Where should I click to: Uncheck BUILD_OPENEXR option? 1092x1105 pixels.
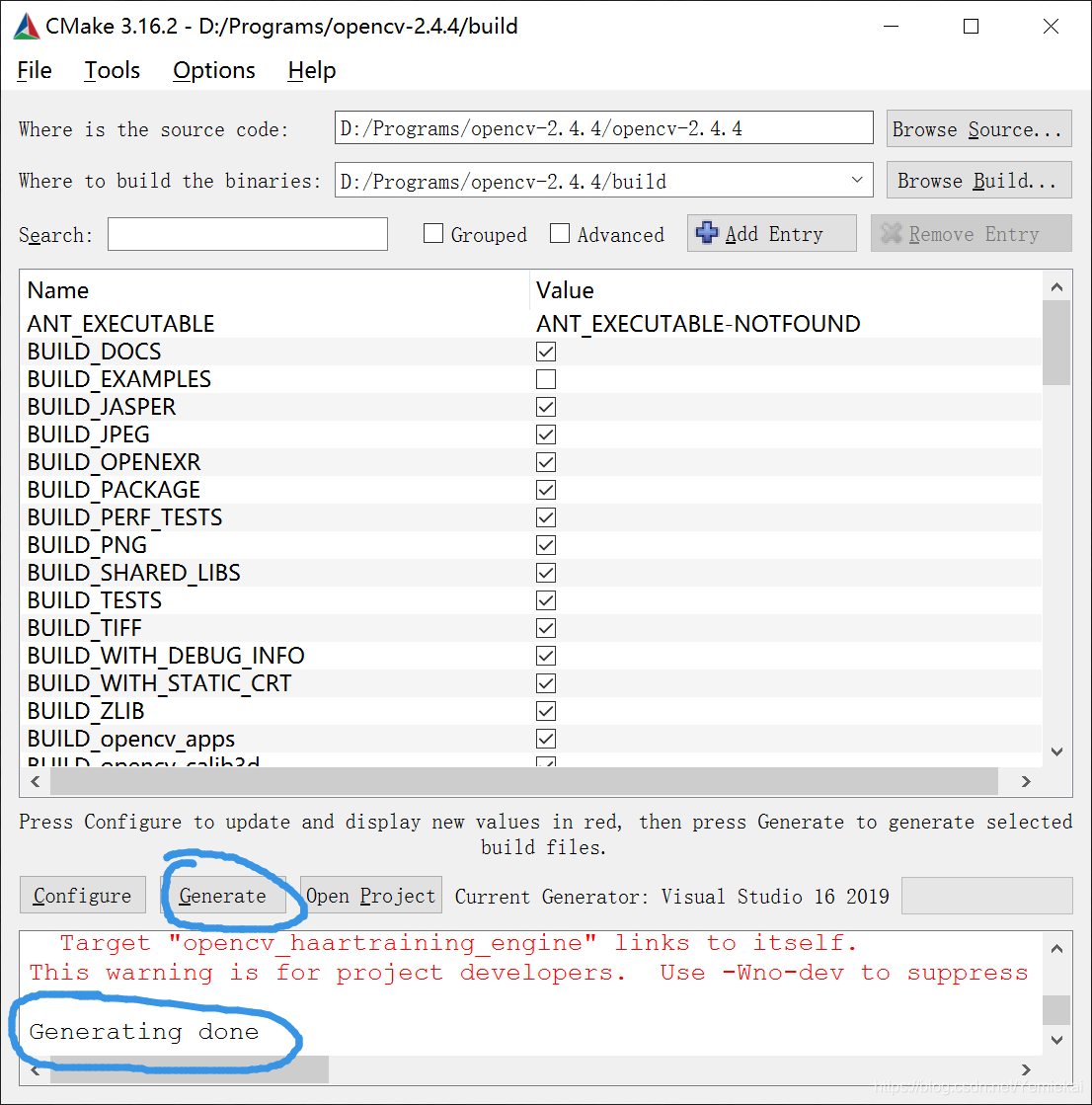546,462
